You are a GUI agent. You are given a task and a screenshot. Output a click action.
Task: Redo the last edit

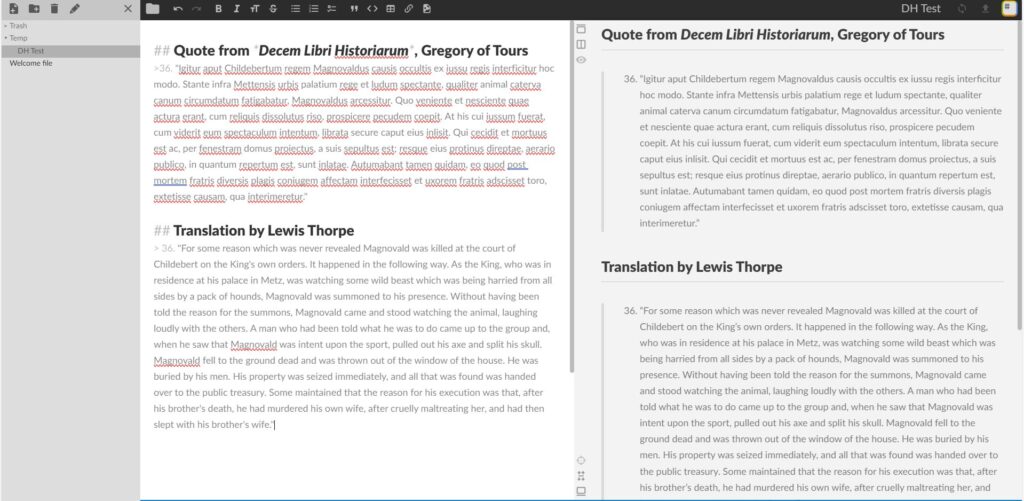[x=197, y=8]
